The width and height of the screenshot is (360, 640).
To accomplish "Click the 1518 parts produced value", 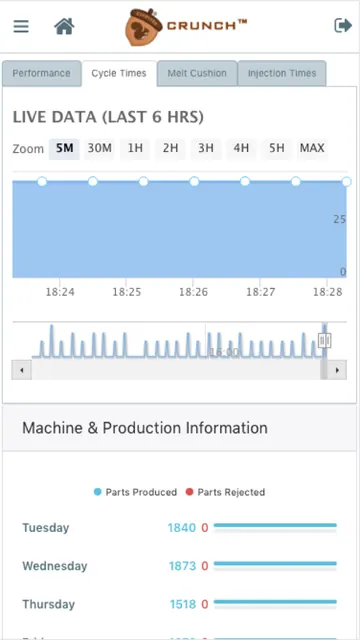I will tap(183, 604).
